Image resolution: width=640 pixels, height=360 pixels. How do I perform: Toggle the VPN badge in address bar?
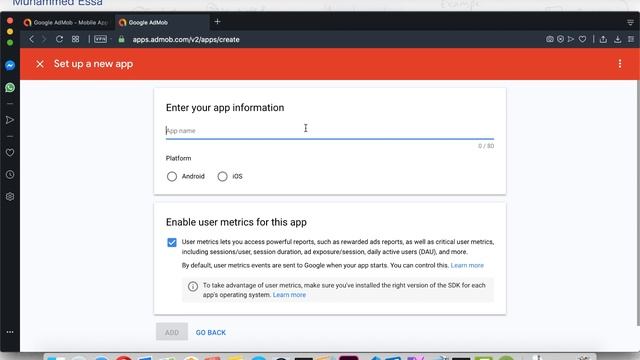[x=100, y=39]
